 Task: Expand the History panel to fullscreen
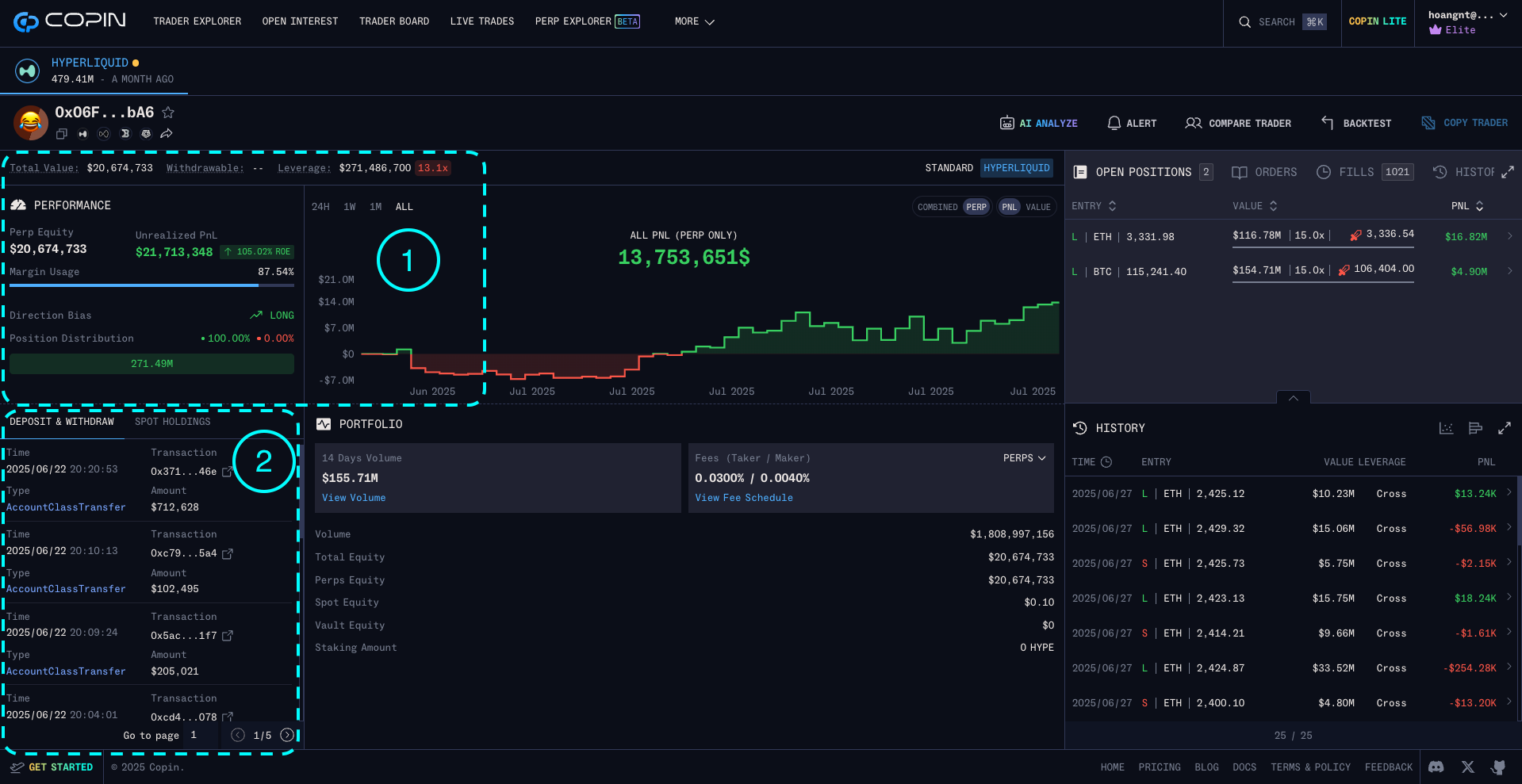tap(1505, 428)
